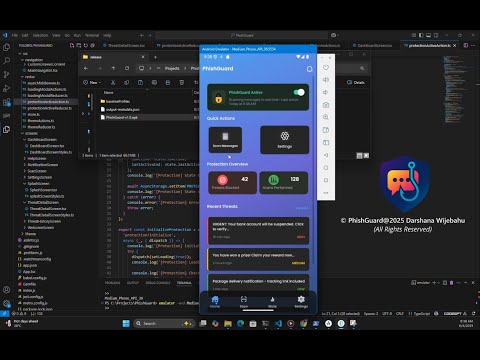Expand the NotificationScreen folder
The image size is (480, 360).
click(x=41, y=165)
